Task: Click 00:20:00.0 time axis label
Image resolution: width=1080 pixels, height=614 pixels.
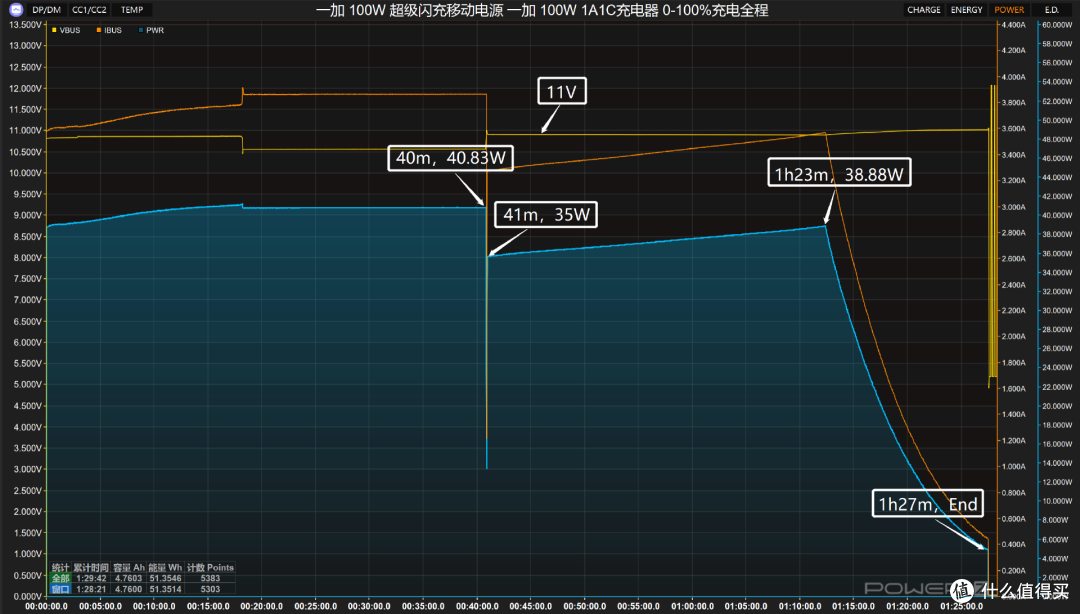Action: (x=262, y=606)
